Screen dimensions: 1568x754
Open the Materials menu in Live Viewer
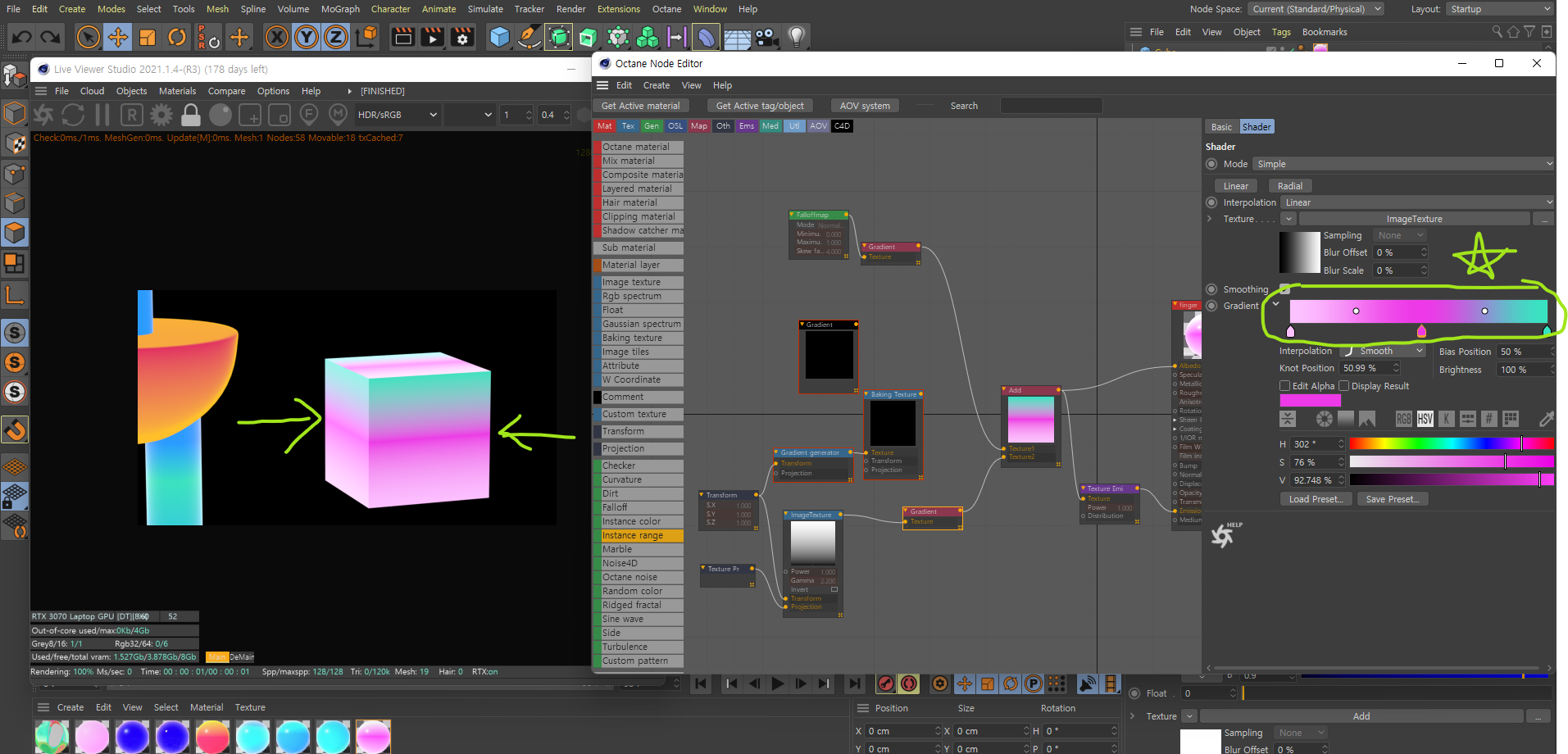[x=177, y=91]
